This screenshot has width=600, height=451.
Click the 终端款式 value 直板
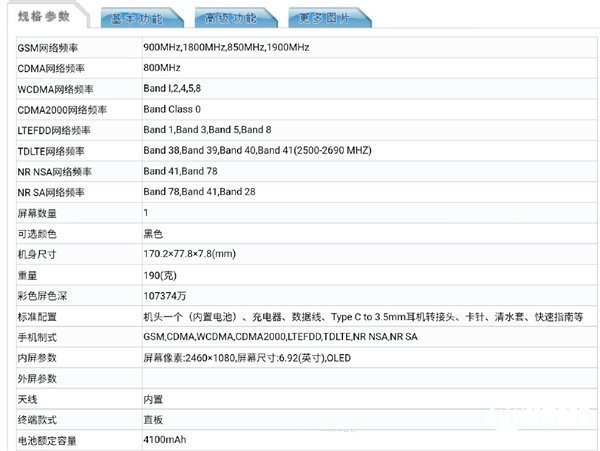tap(153, 419)
